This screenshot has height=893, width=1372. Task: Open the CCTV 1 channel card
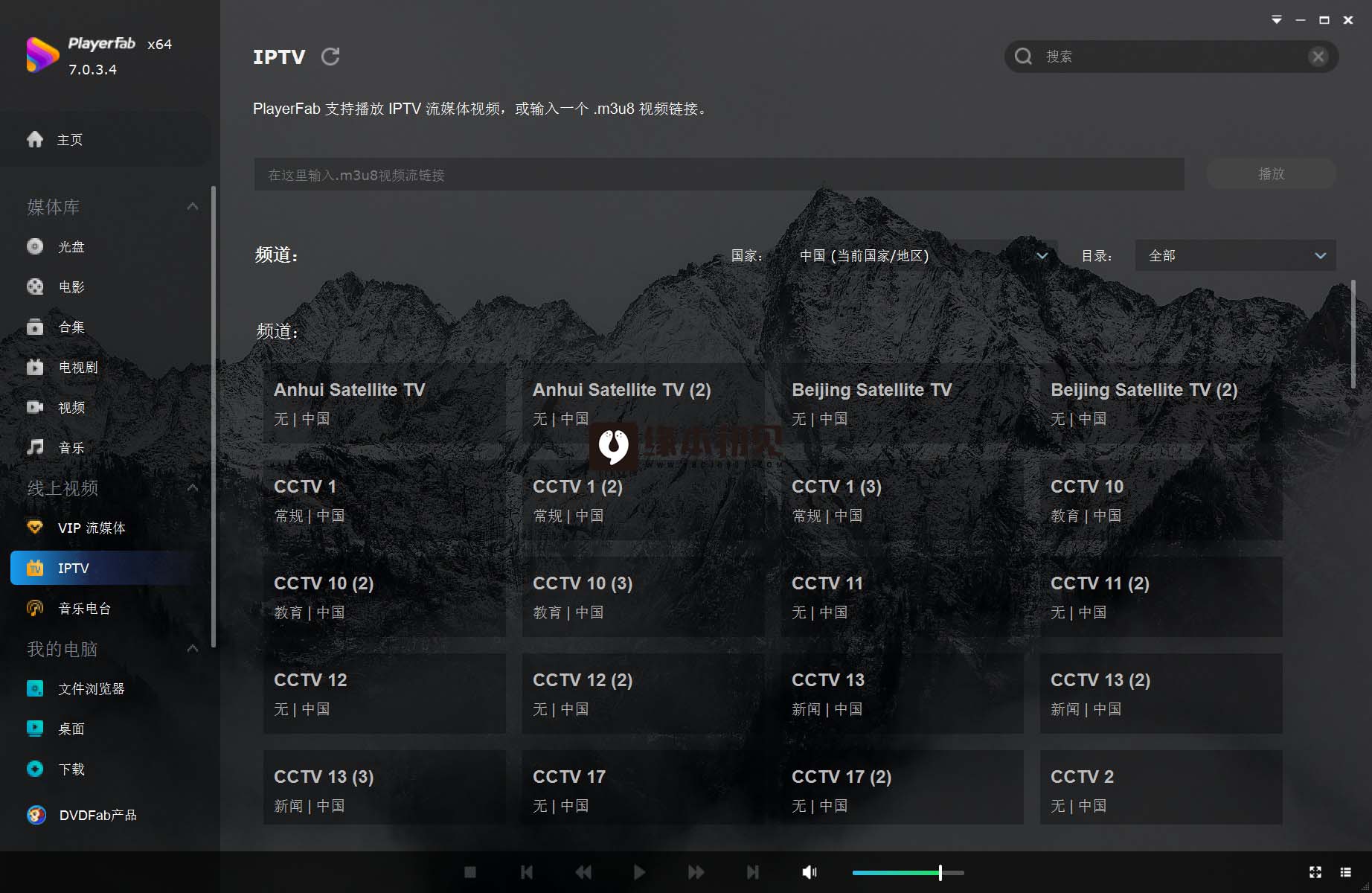385,500
